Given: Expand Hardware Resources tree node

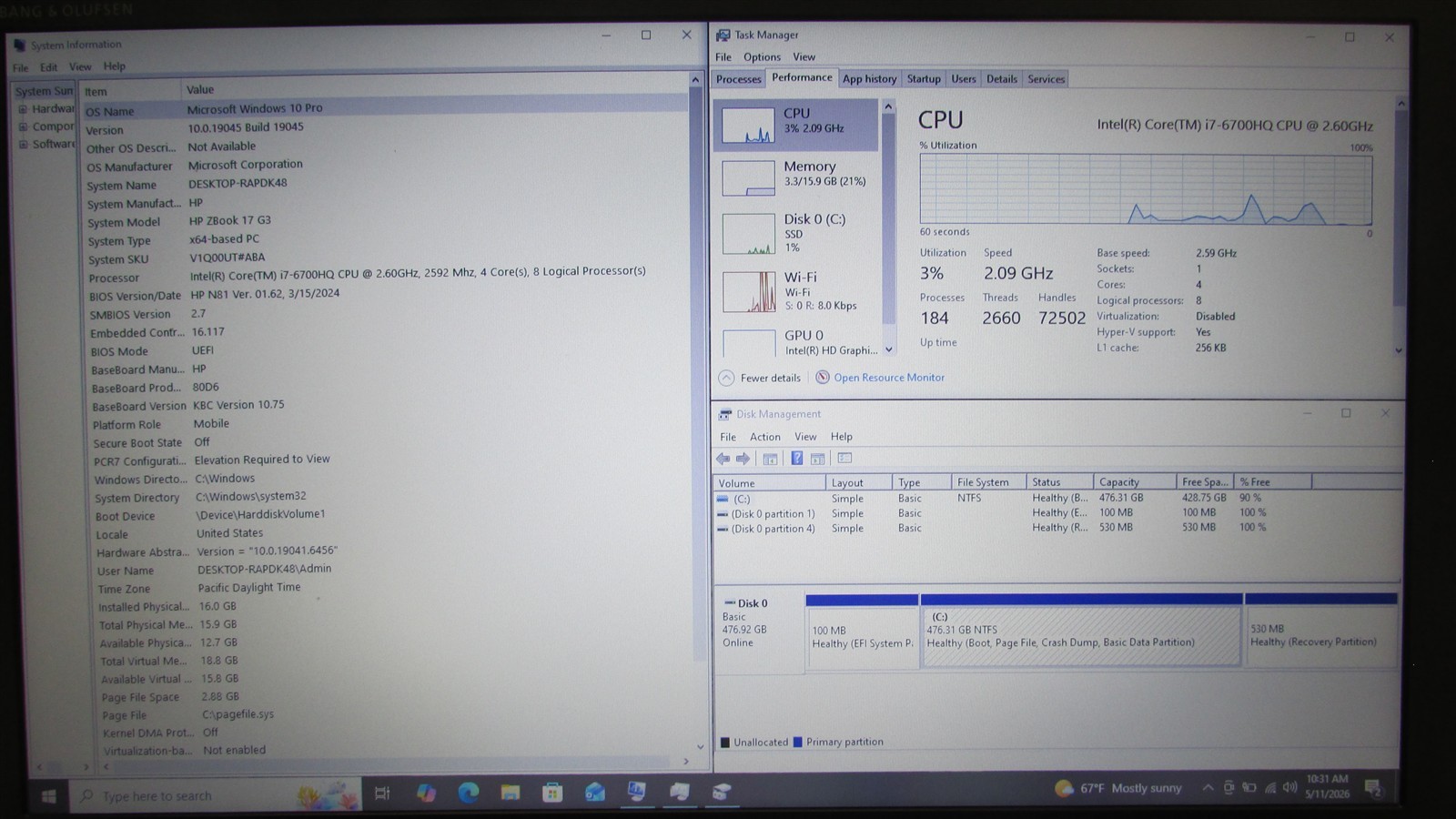Looking at the screenshot, I should (x=22, y=109).
